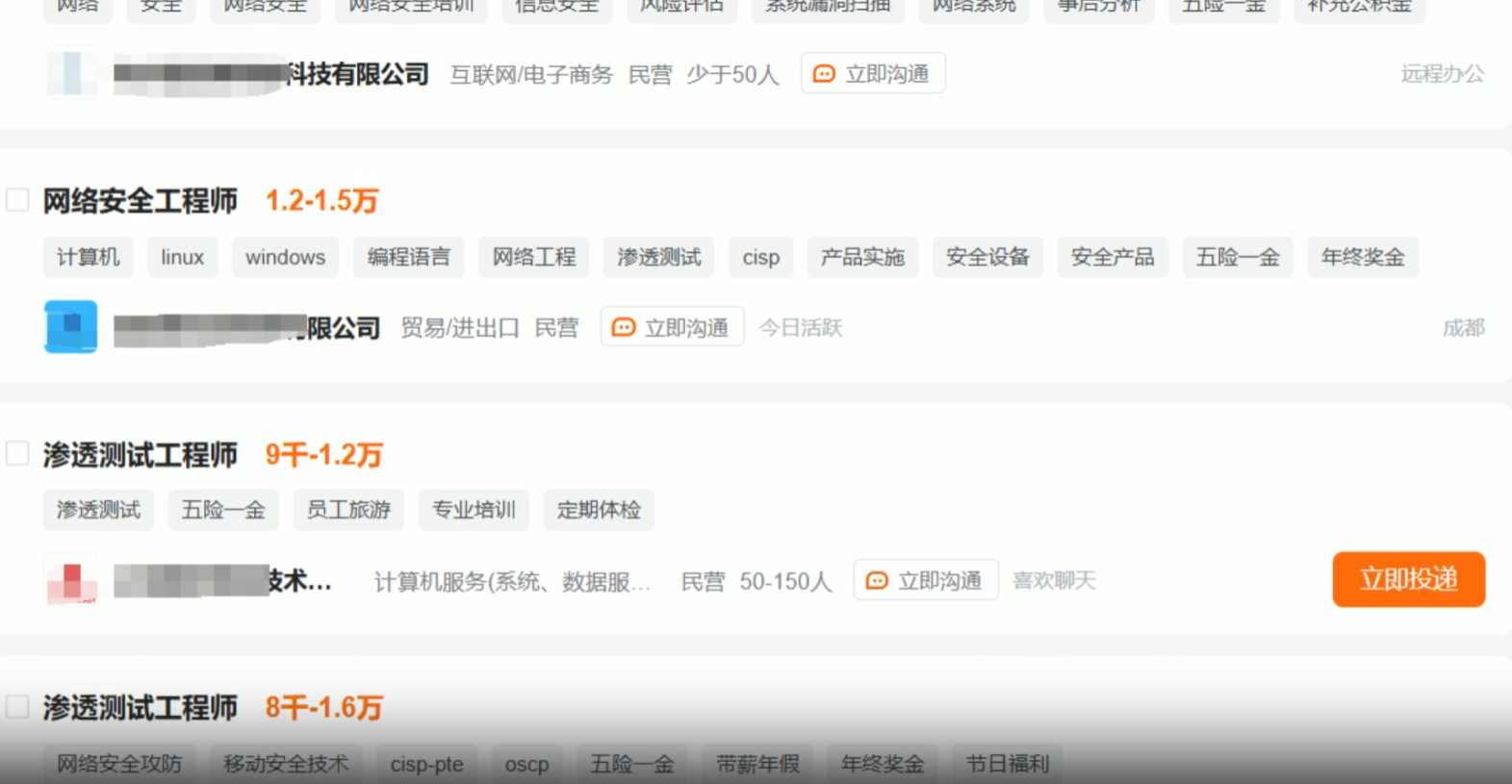Viewport: 1512px width, 784px height.
Task: Click the cisp tag
Action: pos(761,257)
